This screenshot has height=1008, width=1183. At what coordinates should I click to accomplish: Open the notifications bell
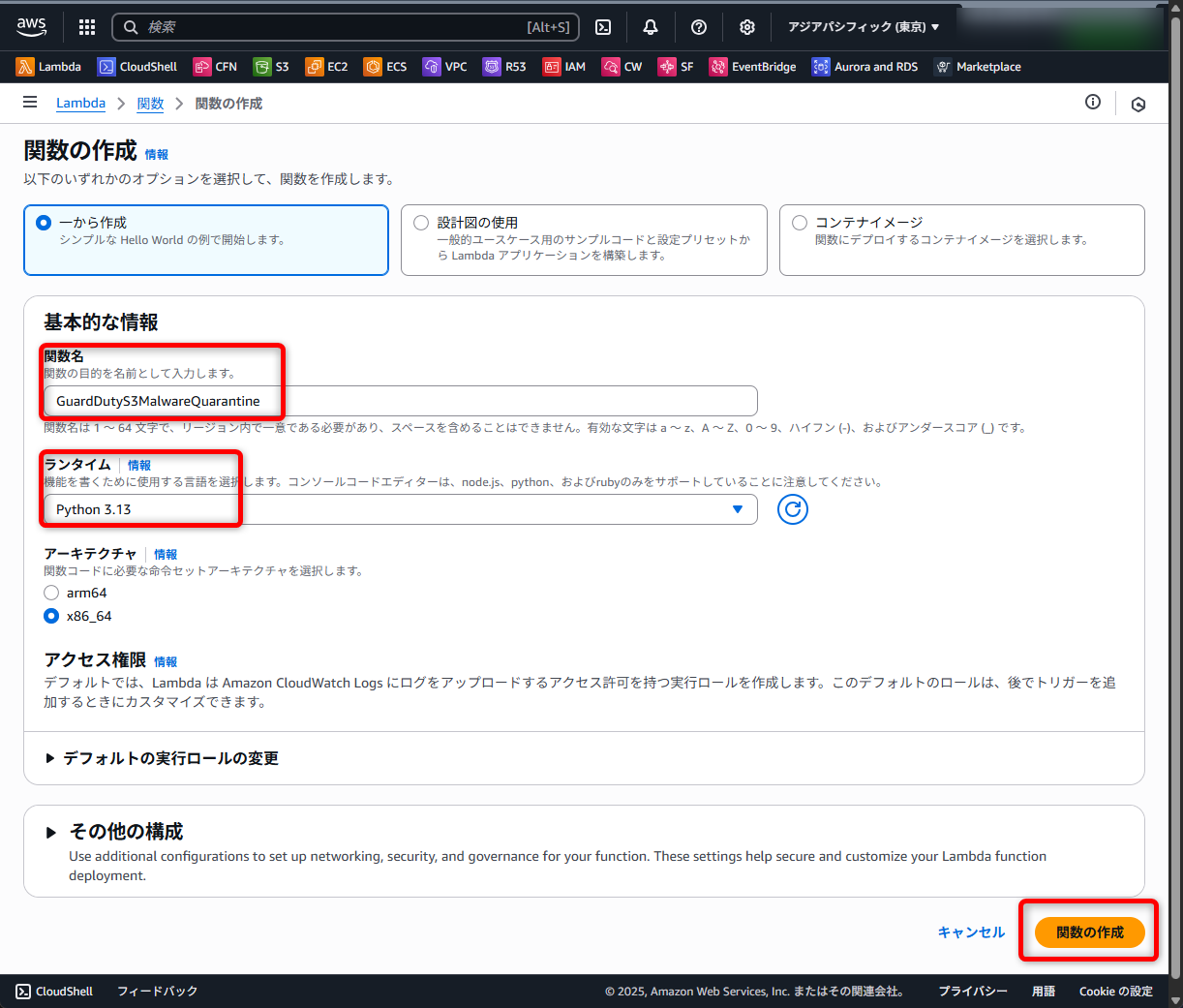click(x=651, y=27)
